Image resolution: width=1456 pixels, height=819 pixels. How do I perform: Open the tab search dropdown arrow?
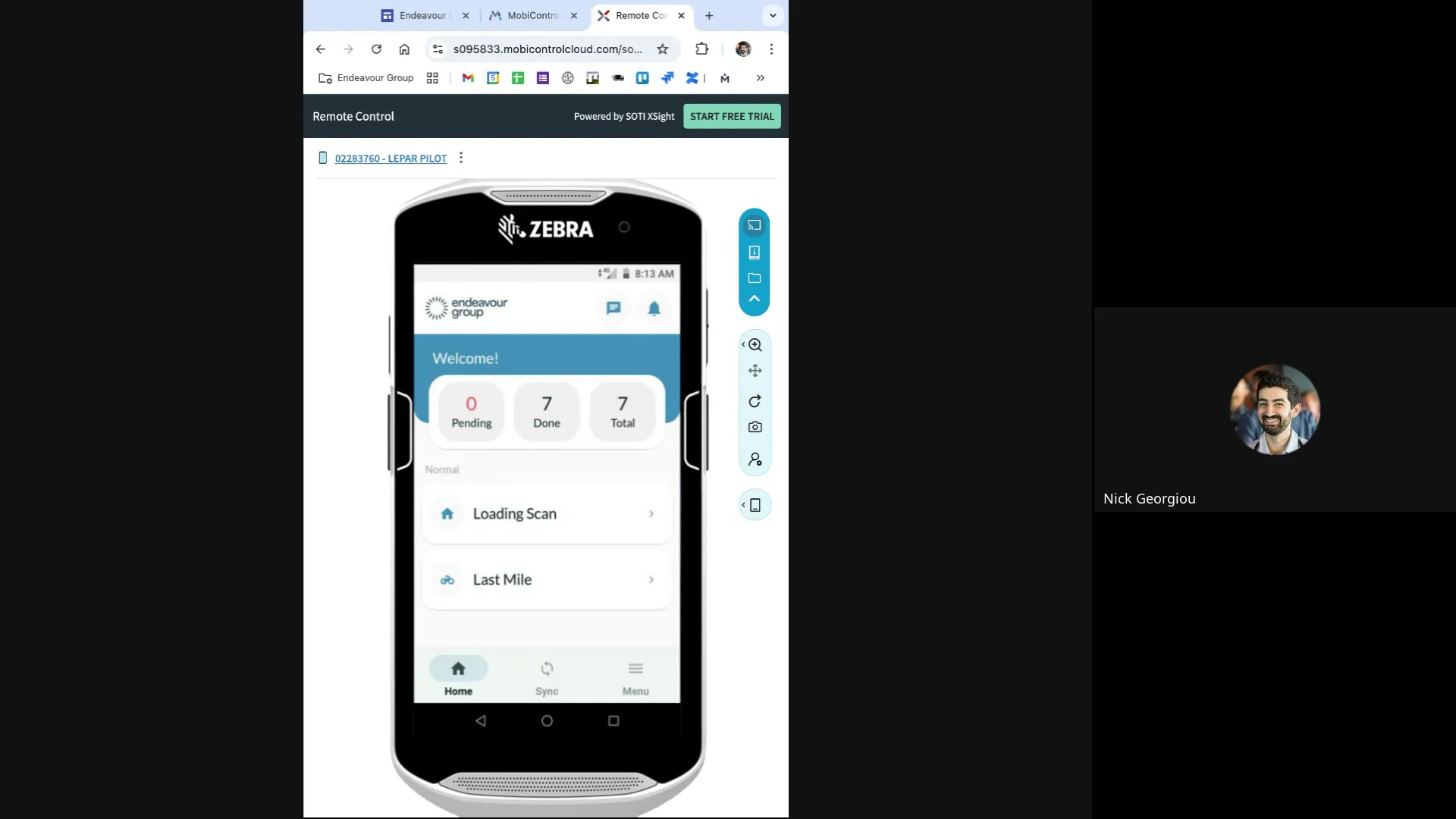(x=773, y=15)
